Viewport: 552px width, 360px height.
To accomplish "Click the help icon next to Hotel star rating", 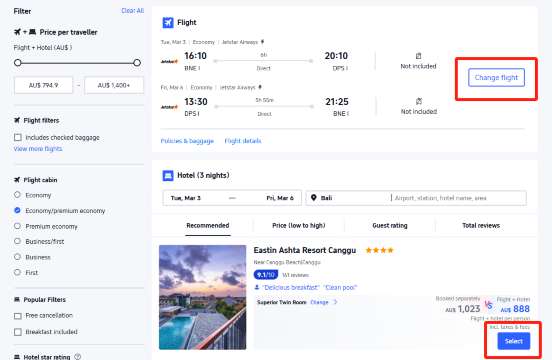I will point(78,356).
